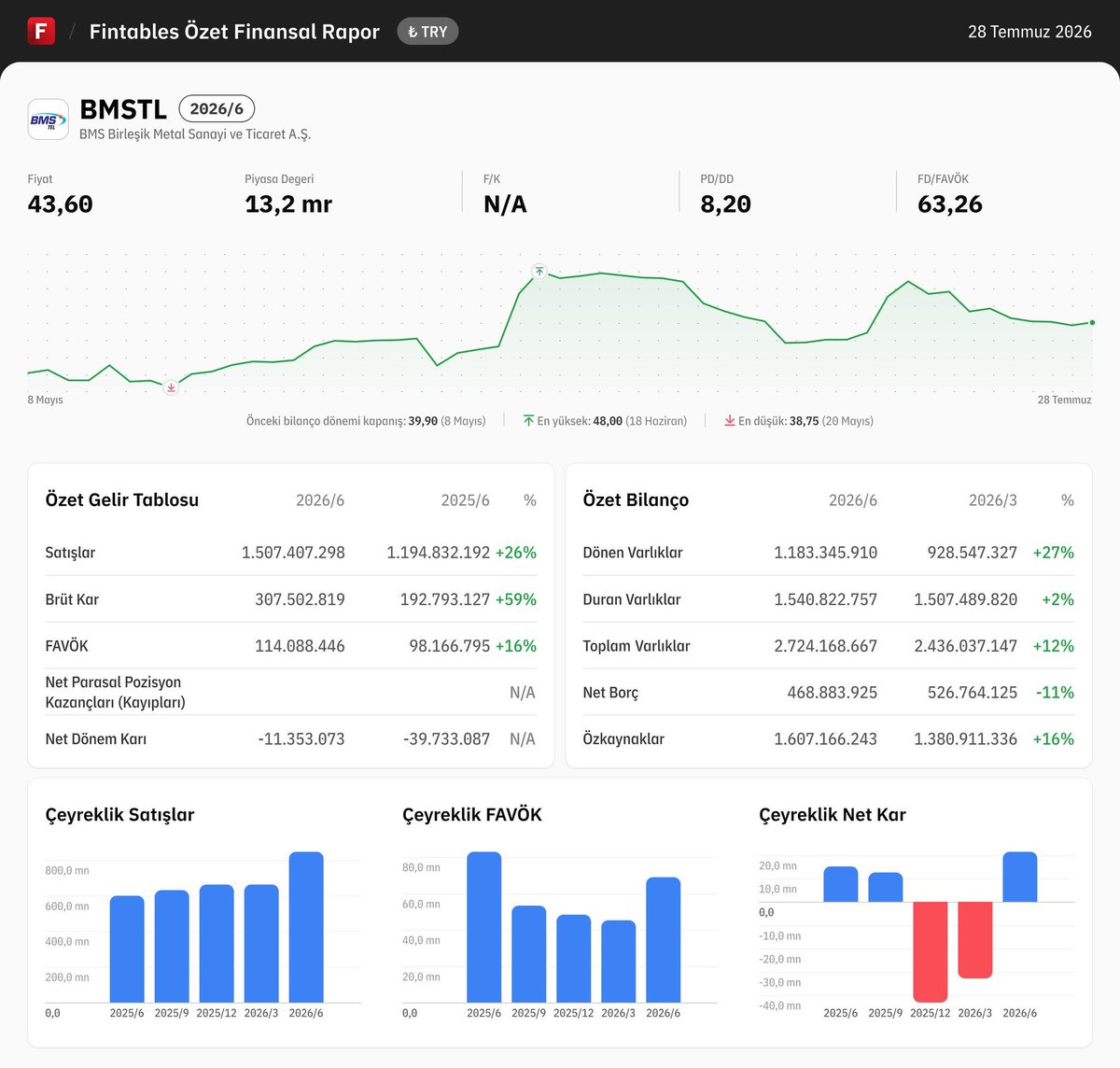Click Satışlar 2026/6 value 1.507.407.298
1120x1068 pixels.
[x=293, y=553]
